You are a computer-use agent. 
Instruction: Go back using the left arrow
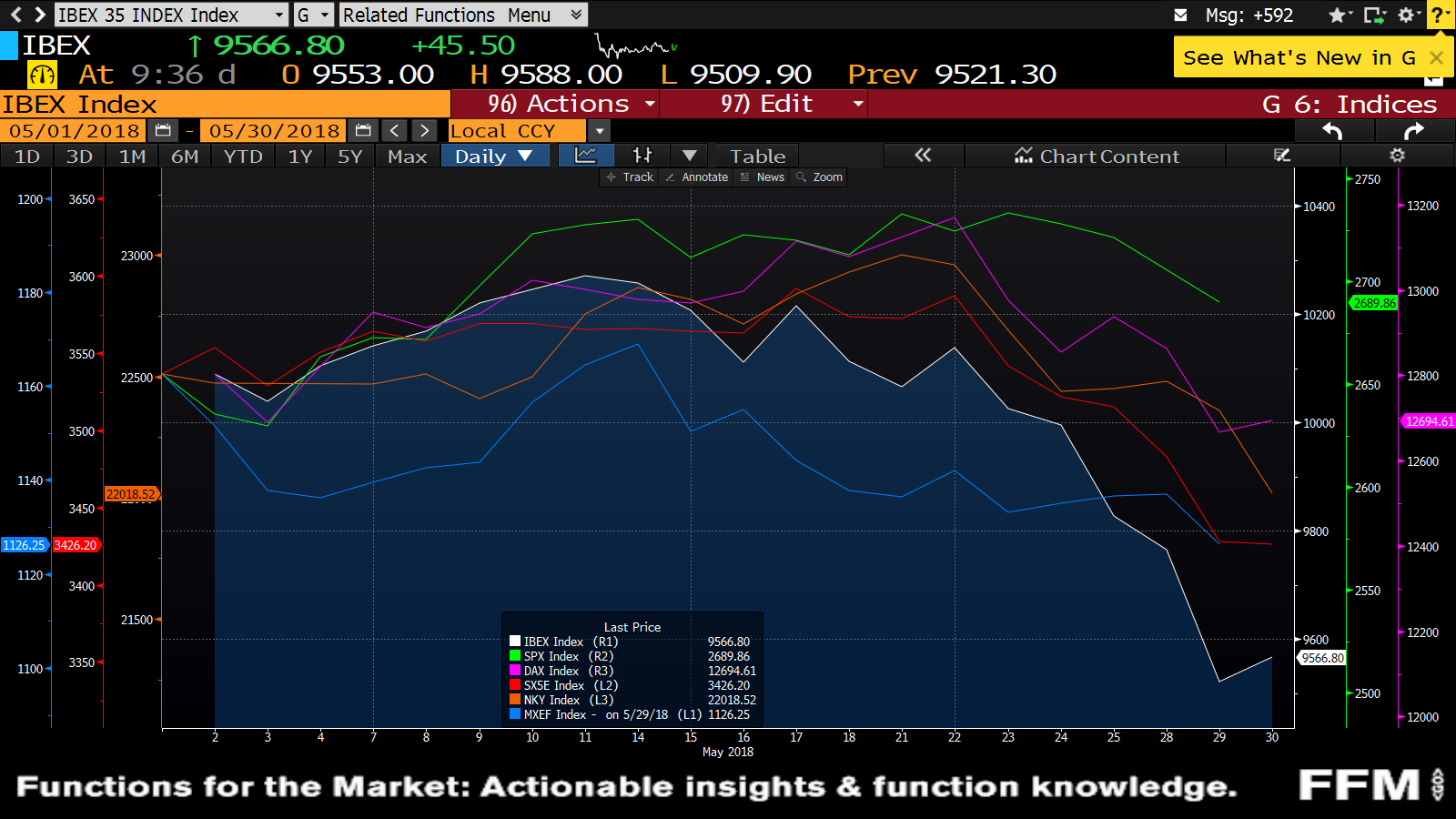(16, 15)
